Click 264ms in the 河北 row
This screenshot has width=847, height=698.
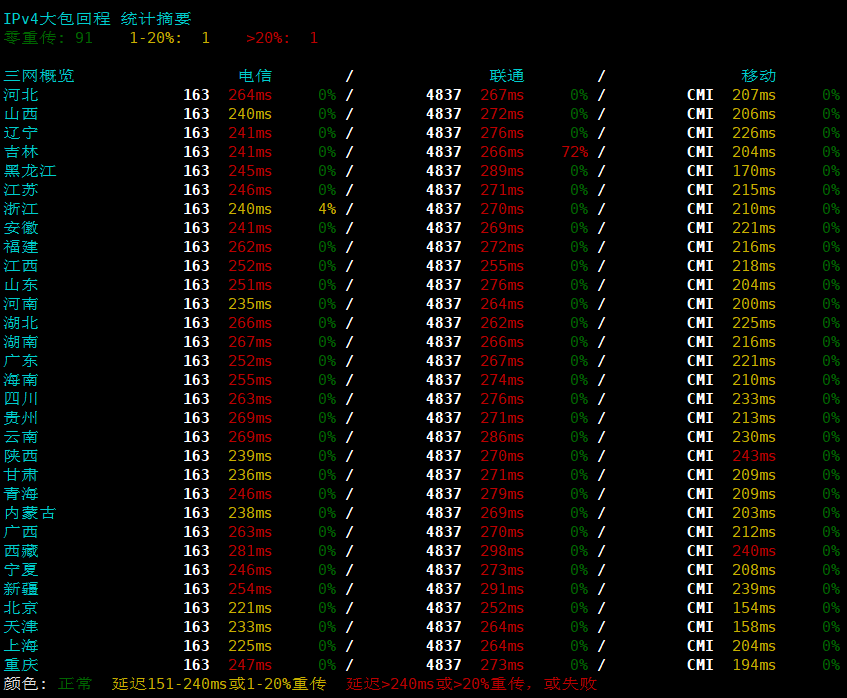(x=250, y=95)
